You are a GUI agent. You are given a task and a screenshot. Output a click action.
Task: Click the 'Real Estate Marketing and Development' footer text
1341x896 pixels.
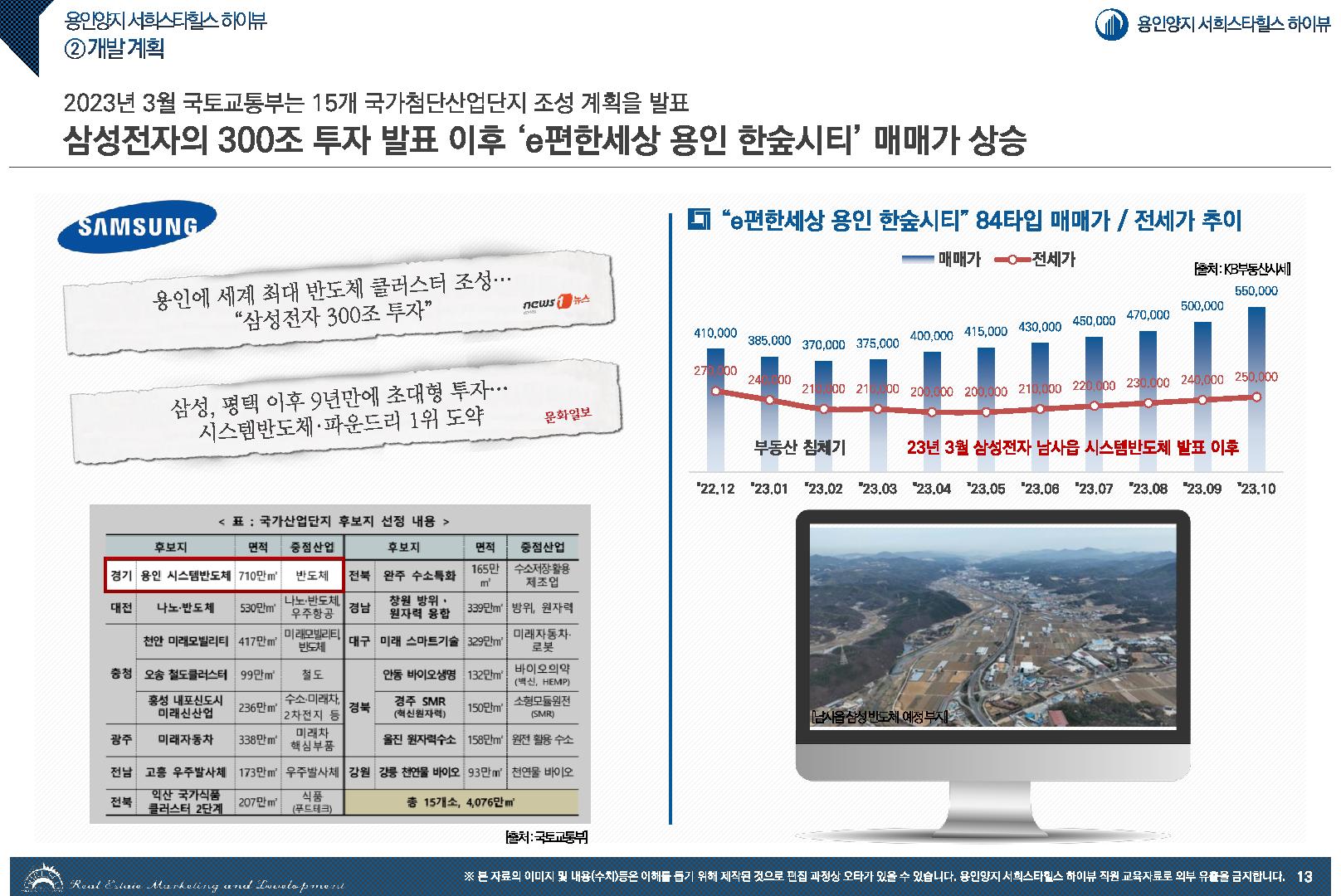point(207,884)
